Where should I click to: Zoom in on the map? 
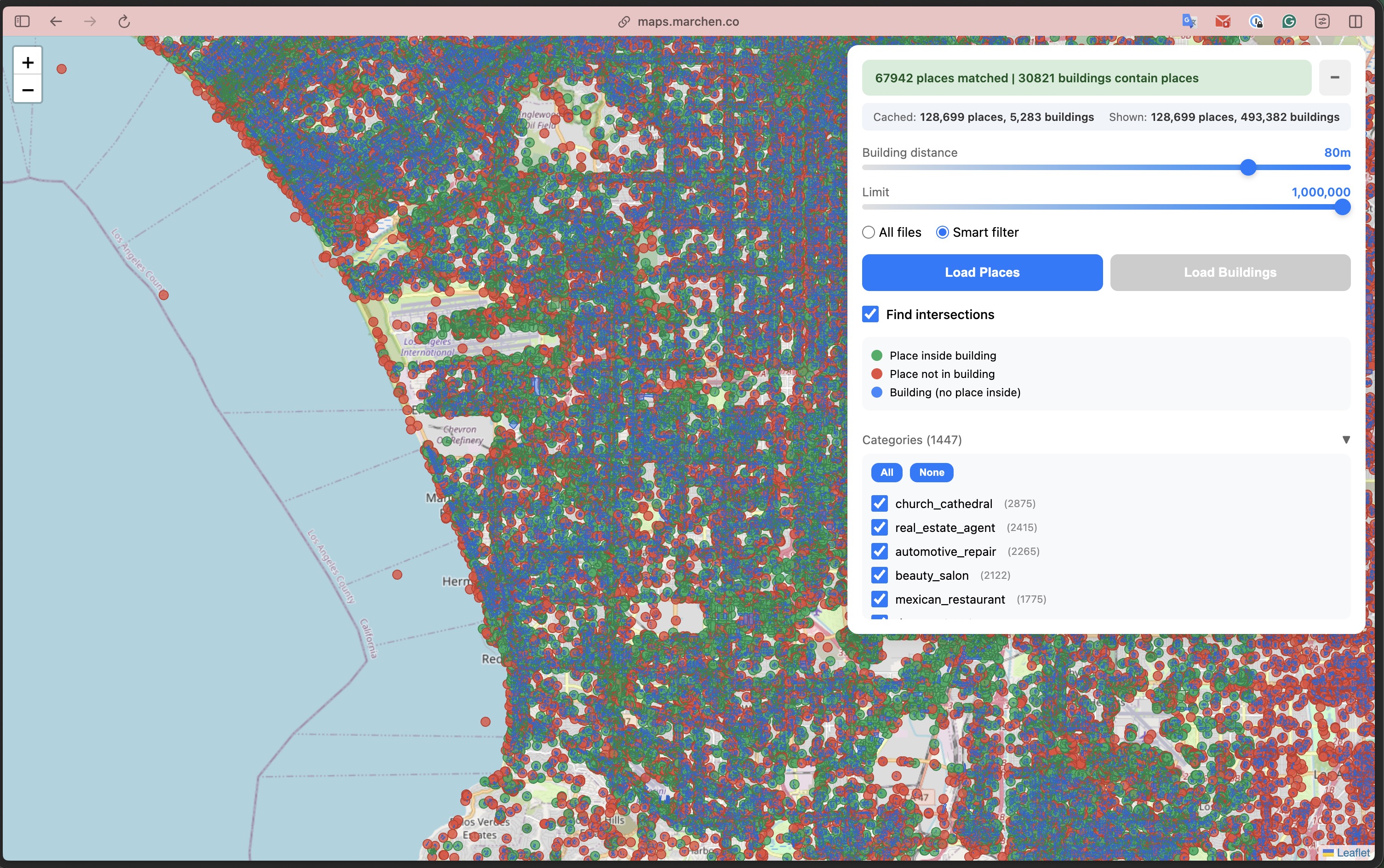click(x=27, y=63)
